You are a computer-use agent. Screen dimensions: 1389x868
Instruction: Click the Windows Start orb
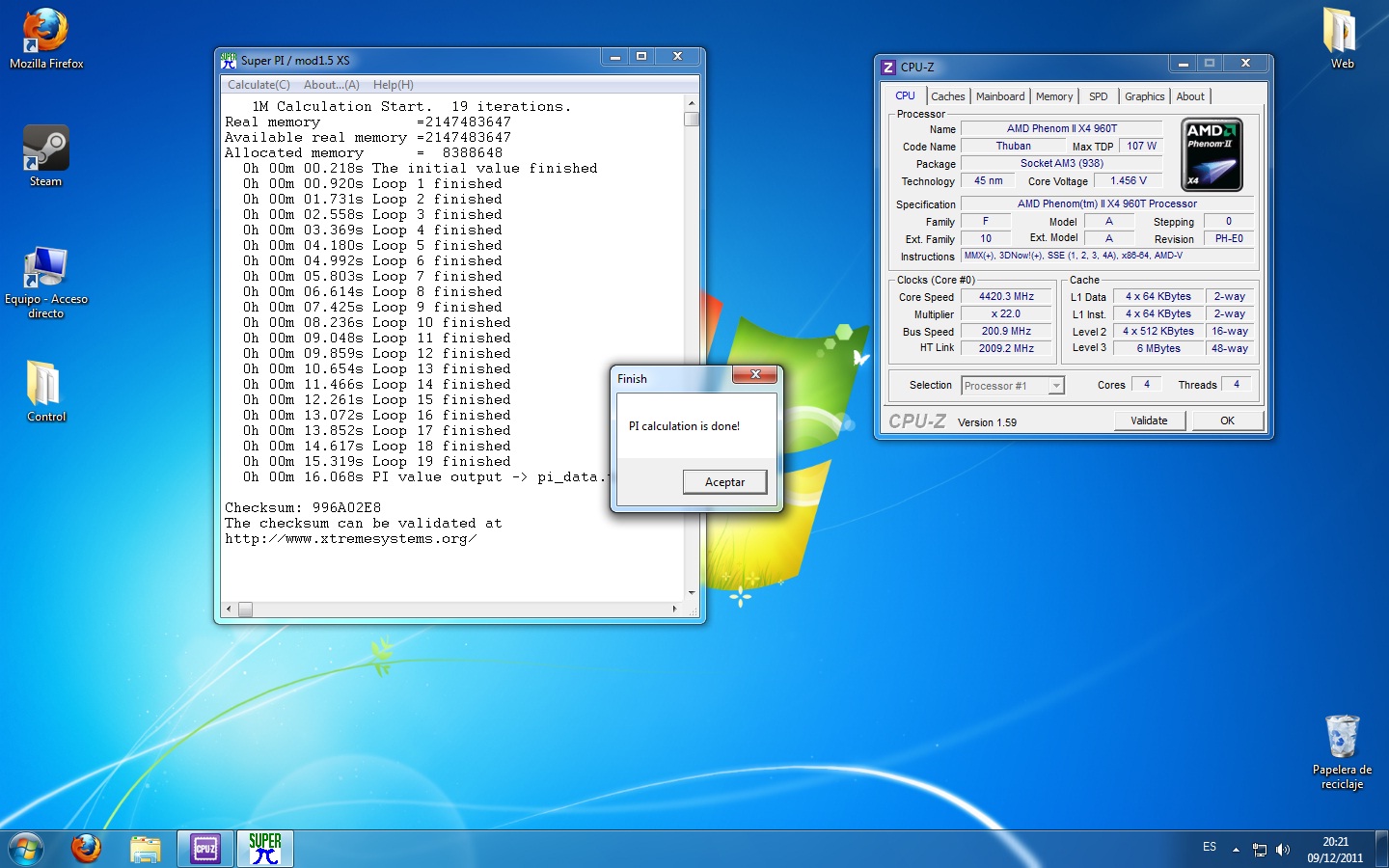(x=26, y=849)
